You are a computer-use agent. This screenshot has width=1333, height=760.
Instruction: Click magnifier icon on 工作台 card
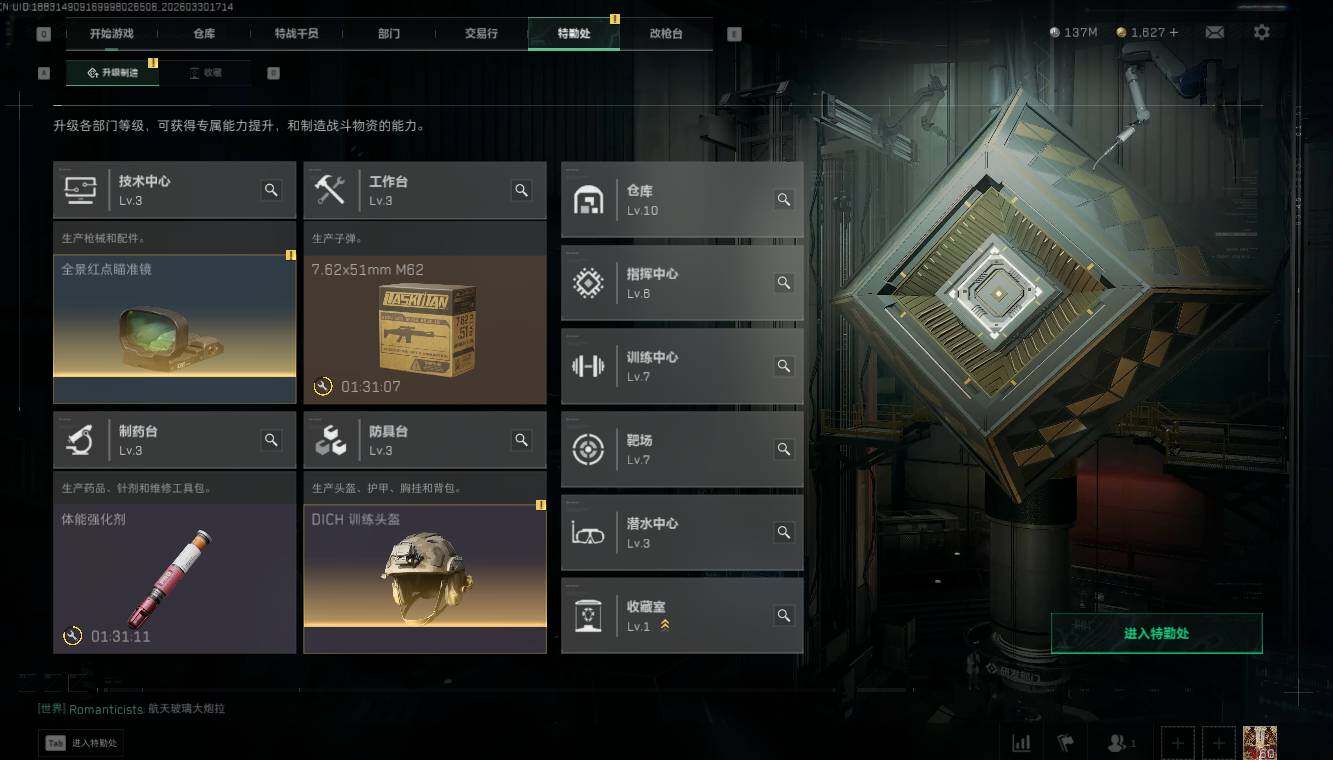tap(521, 190)
